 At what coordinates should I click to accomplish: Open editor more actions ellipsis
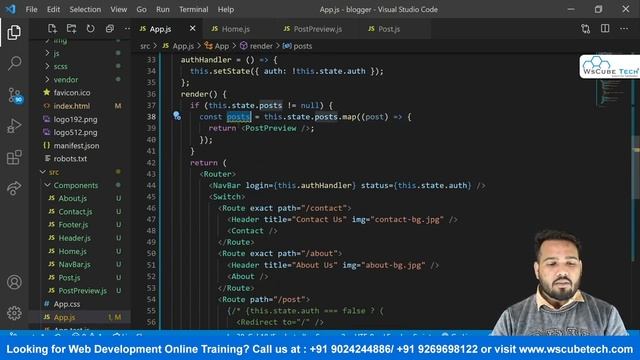[624, 29]
